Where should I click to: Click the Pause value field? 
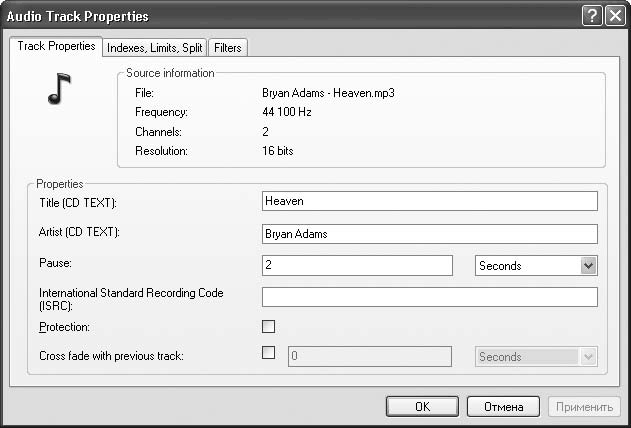pos(357,265)
